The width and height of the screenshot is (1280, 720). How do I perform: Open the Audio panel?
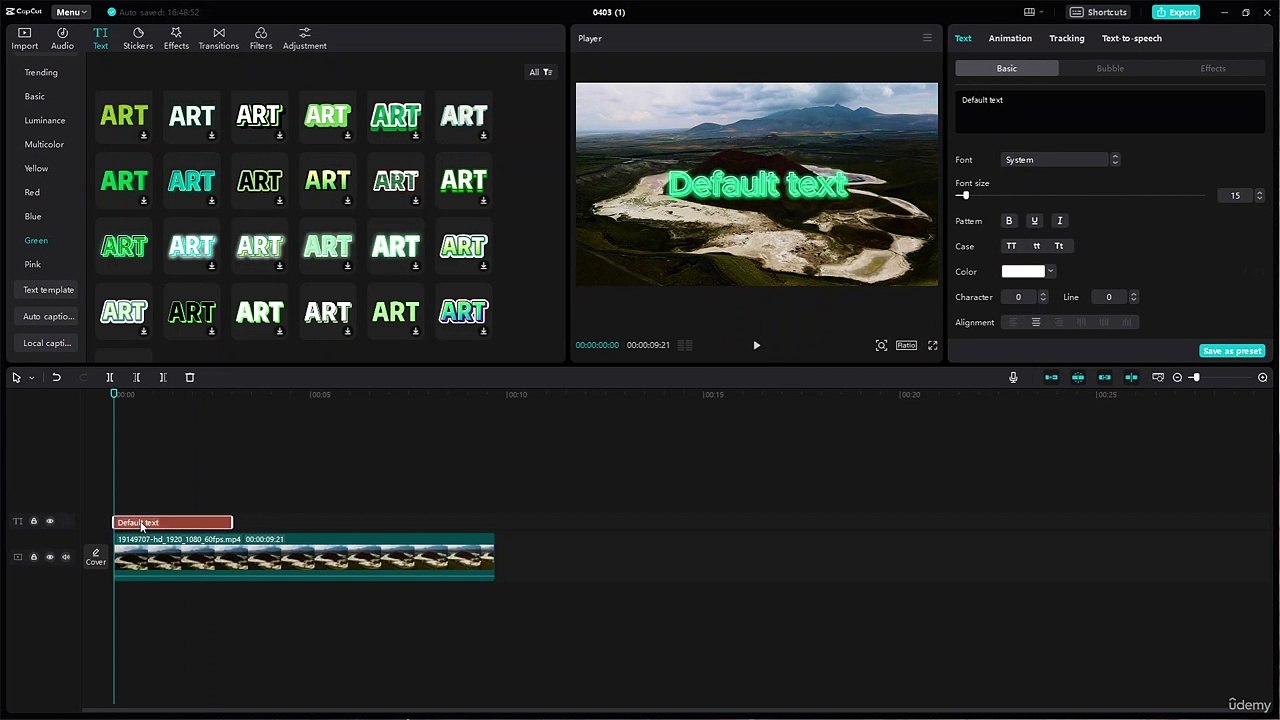click(x=62, y=39)
